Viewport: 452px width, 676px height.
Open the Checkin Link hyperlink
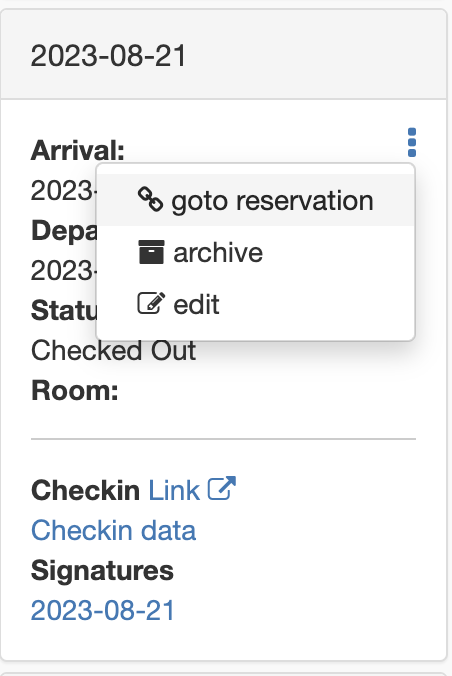(x=174, y=490)
